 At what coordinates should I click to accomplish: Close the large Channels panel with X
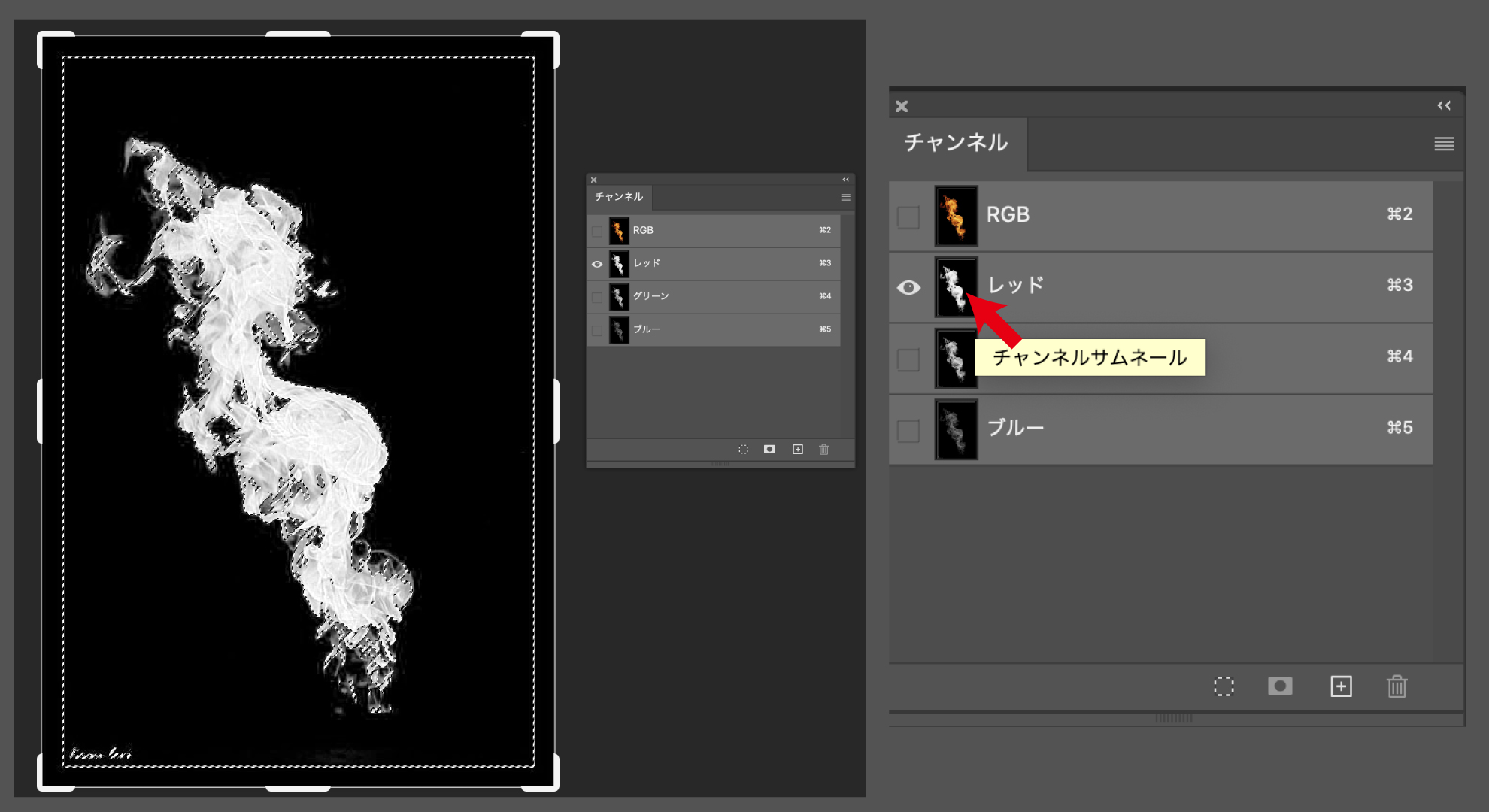[x=902, y=107]
